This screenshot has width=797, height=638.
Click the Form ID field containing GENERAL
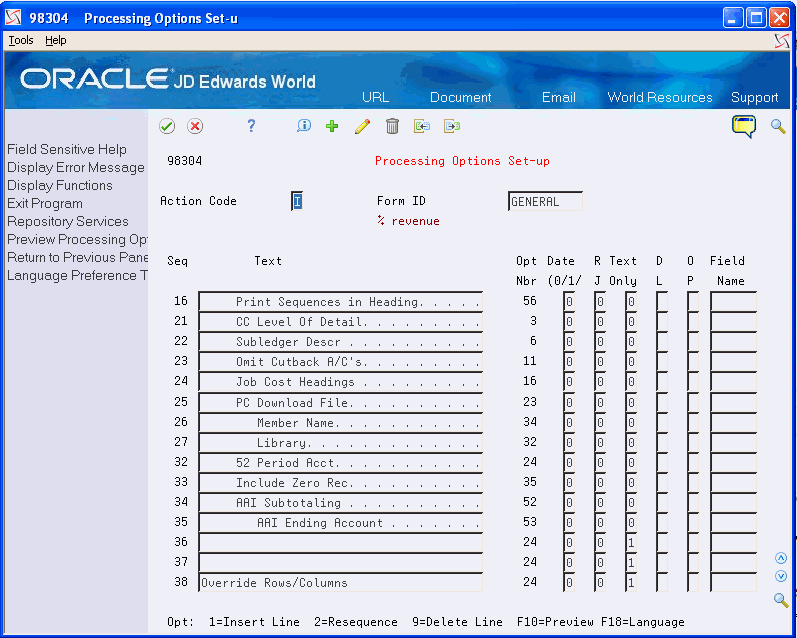pos(545,201)
